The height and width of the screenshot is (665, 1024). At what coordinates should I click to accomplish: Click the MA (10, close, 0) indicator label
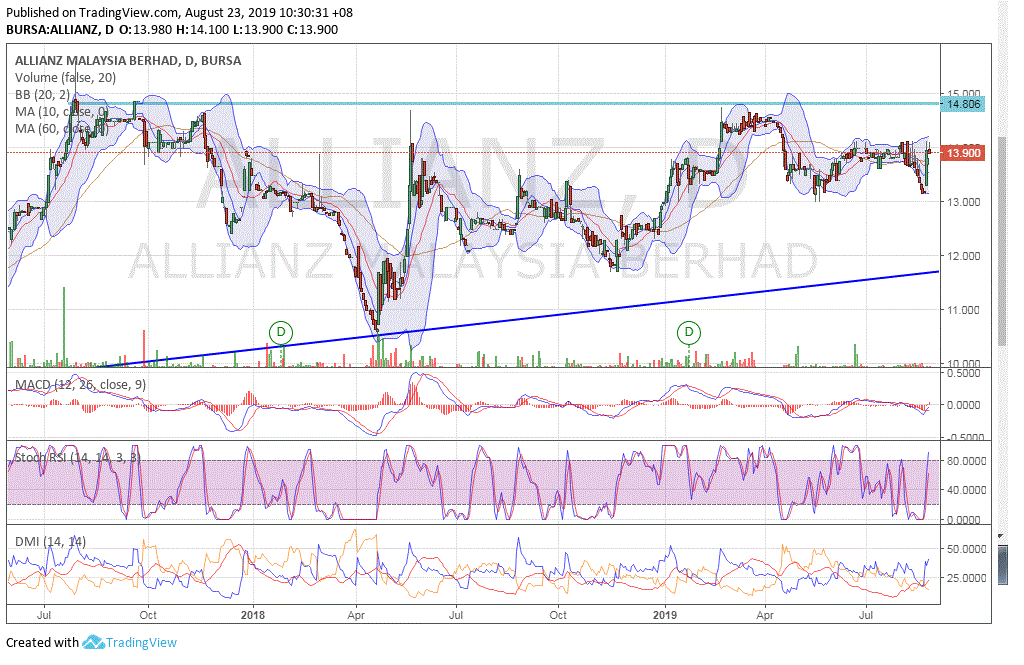coord(61,112)
